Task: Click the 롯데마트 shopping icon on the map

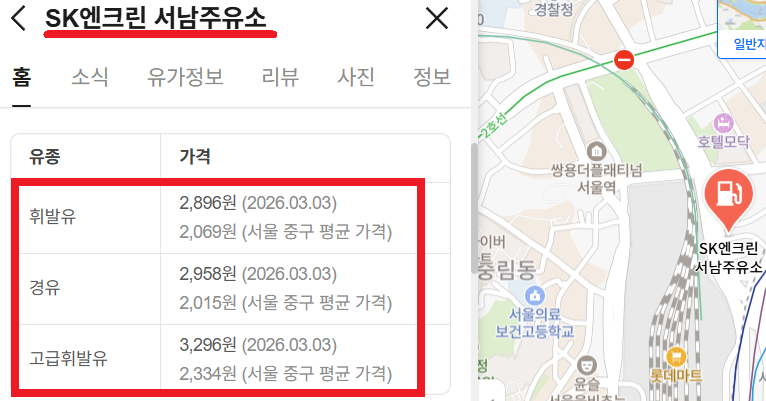Action: (x=676, y=357)
